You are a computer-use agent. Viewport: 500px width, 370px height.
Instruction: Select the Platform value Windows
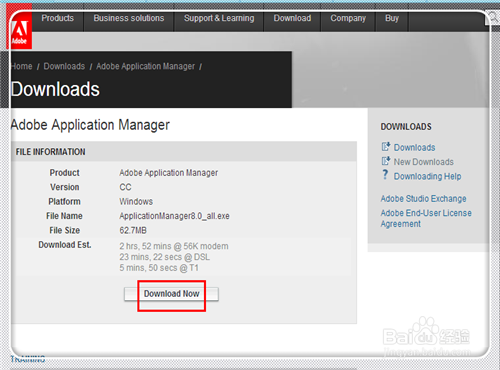[136, 202]
